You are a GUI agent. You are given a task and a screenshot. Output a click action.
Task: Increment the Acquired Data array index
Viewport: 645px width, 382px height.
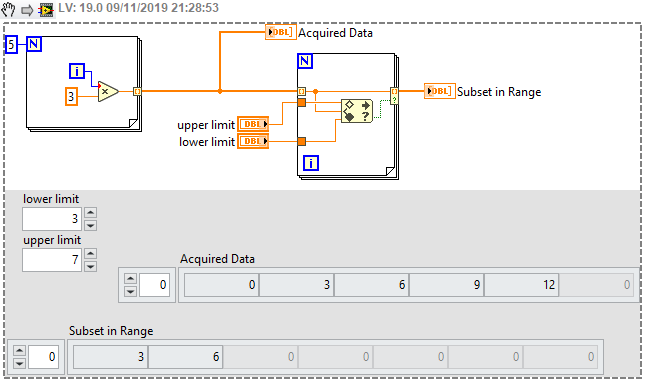130,279
